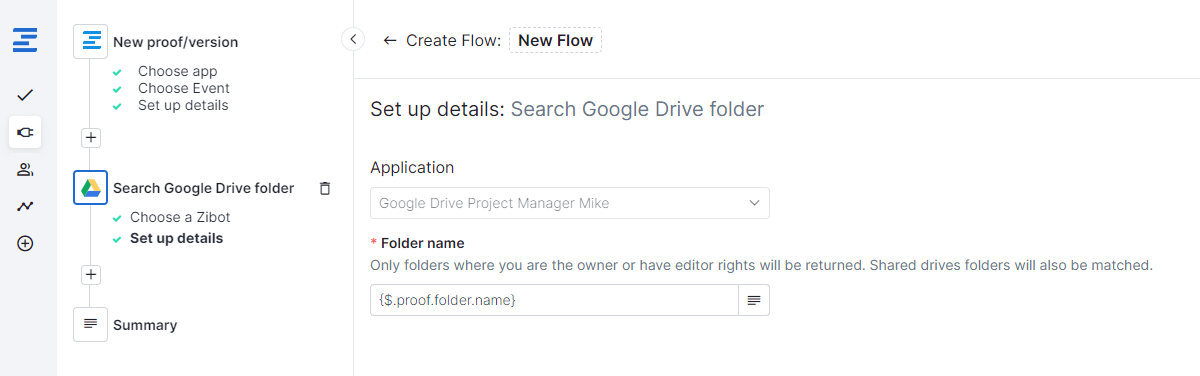Viewport: 1200px width, 376px height.
Task: Open the checkmark proofs icon in sidebar
Action: tap(25, 95)
